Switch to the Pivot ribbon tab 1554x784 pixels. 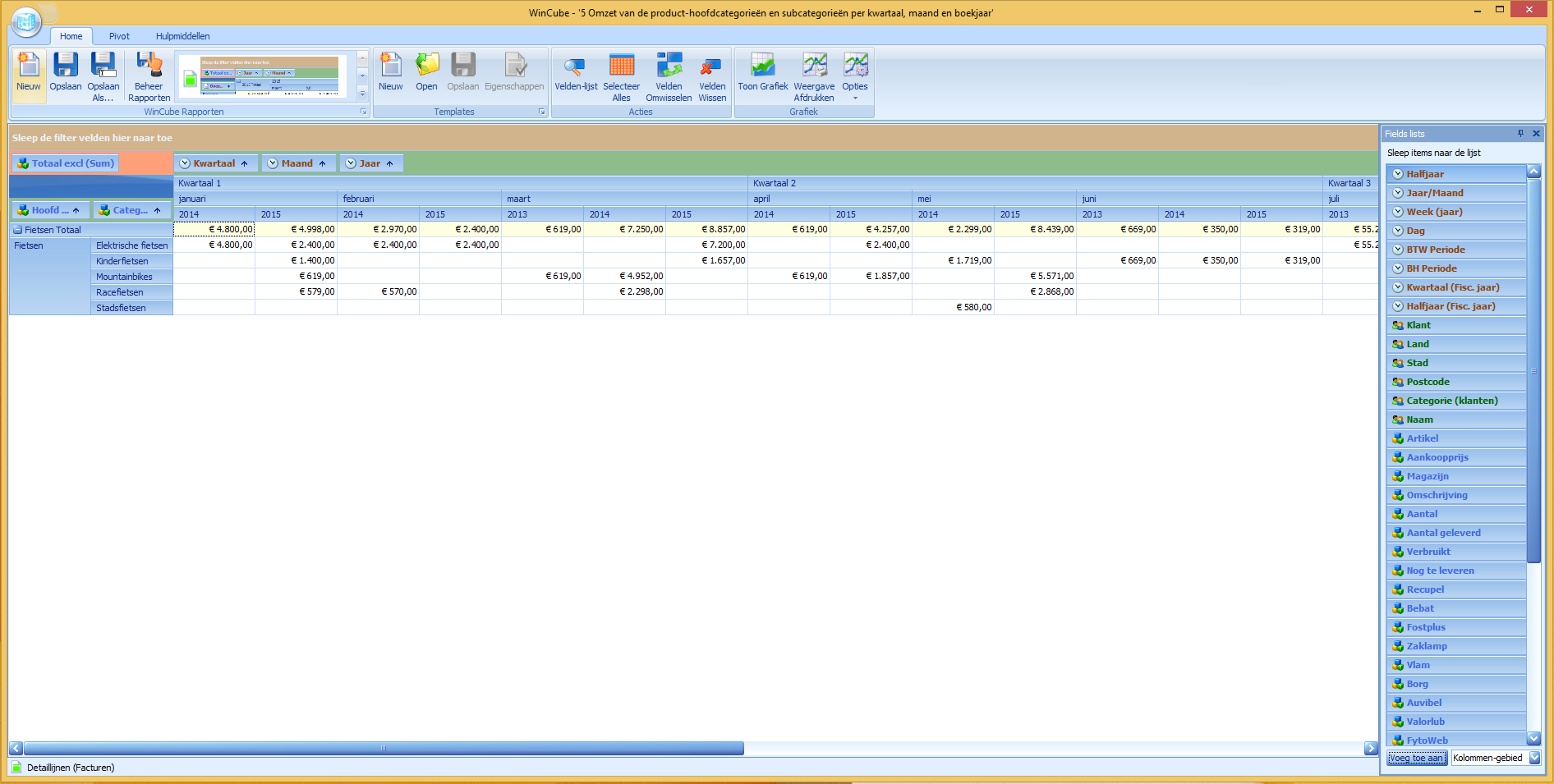click(x=119, y=36)
